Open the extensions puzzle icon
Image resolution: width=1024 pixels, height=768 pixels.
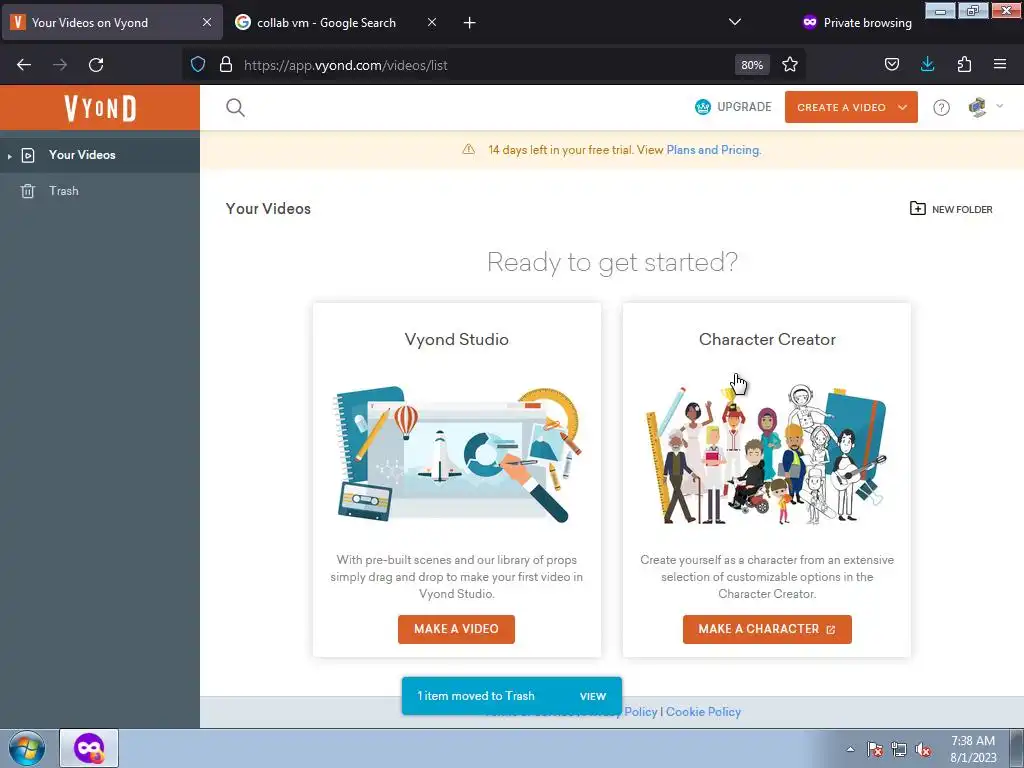pyautogui.click(x=964, y=64)
